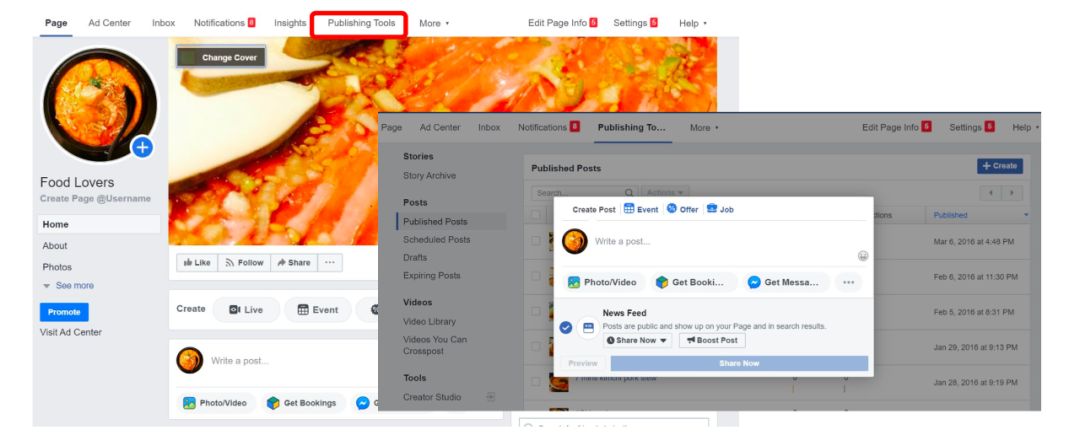
Task: Open the More dropdown in Publishing Tools window
Action: [x=704, y=127]
